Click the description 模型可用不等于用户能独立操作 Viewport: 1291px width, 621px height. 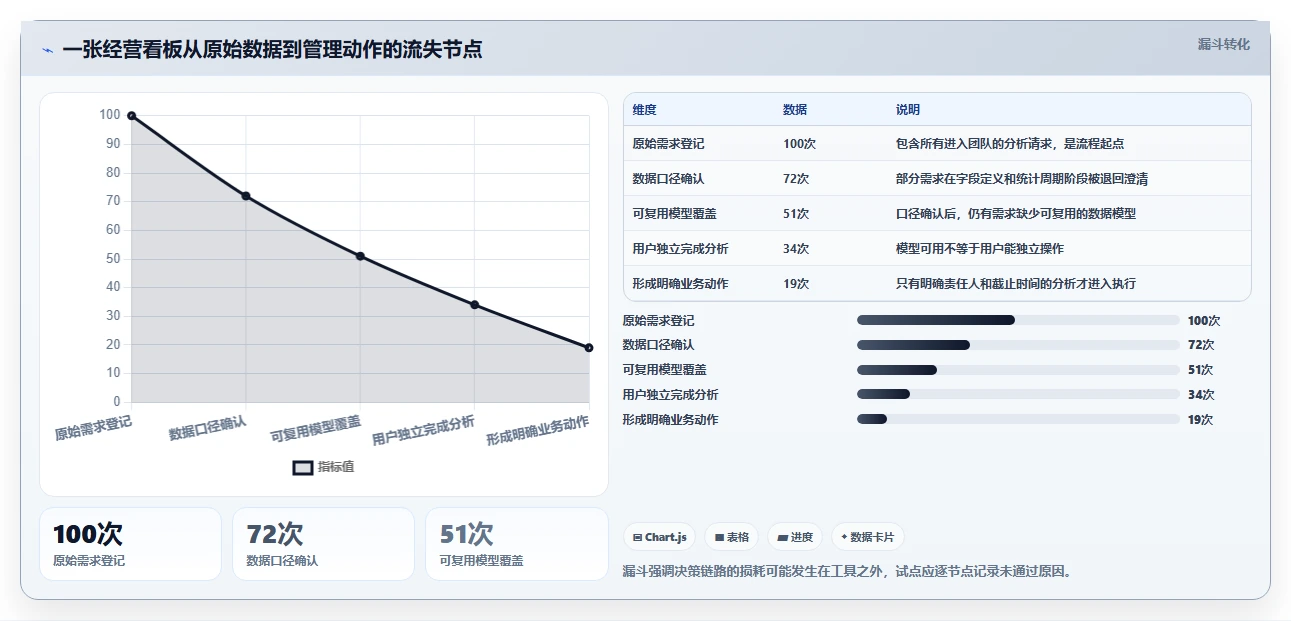tap(980, 249)
